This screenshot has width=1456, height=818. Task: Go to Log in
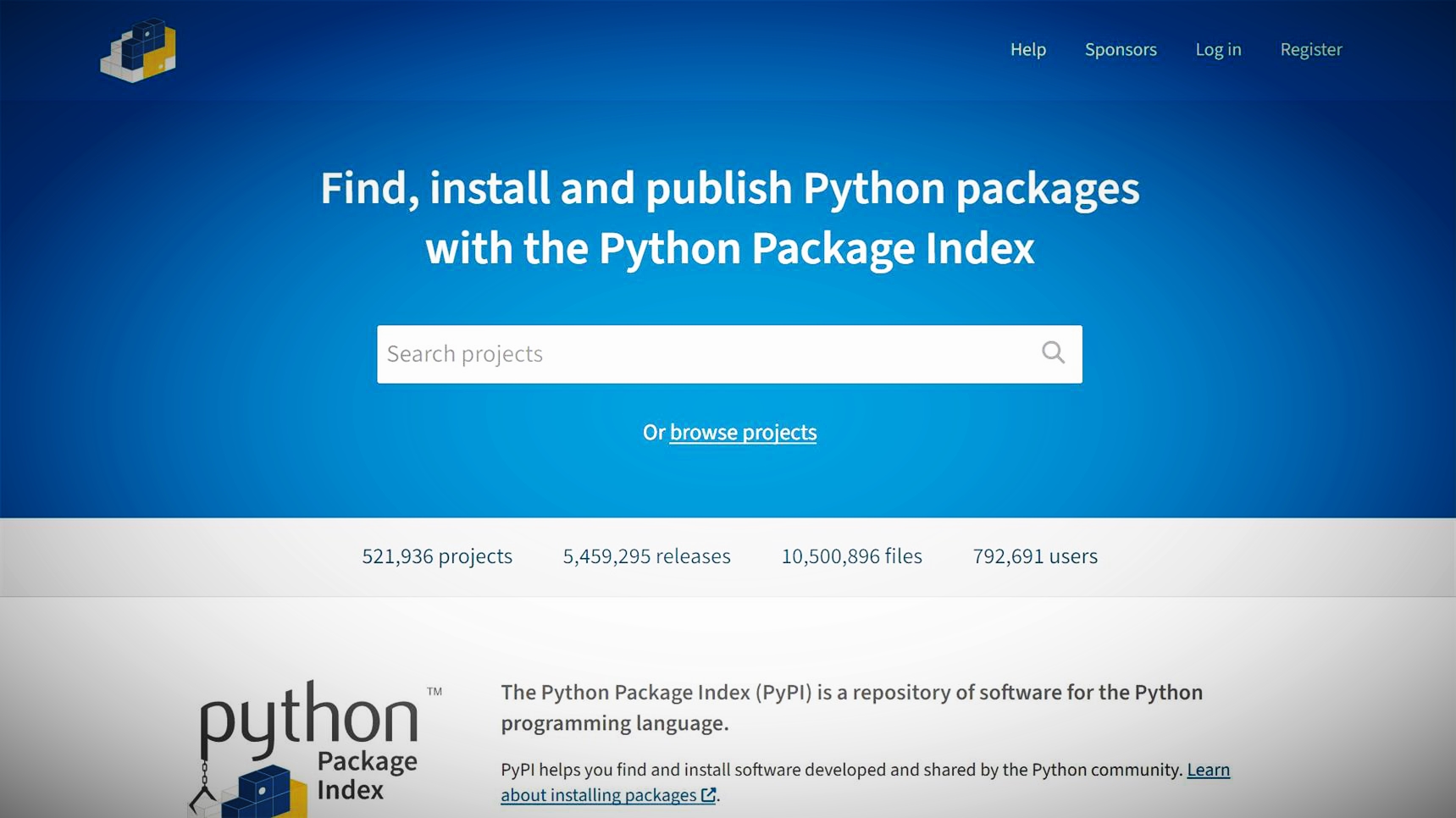(x=1218, y=49)
